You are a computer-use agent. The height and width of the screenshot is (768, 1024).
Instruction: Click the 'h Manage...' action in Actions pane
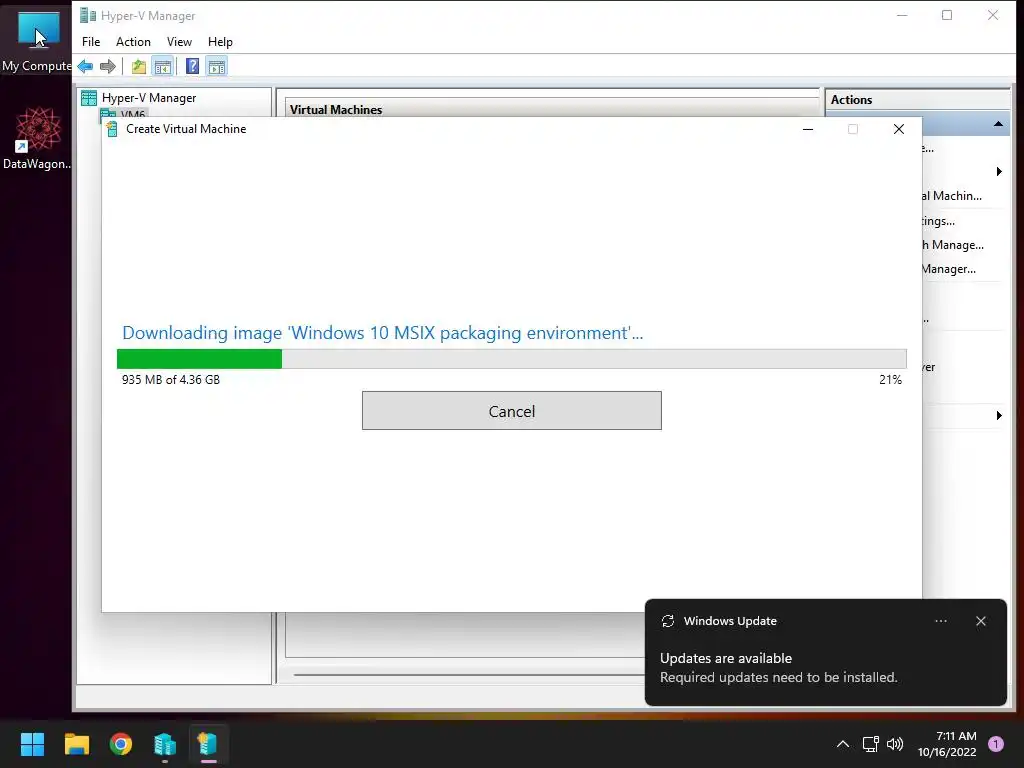(x=953, y=245)
